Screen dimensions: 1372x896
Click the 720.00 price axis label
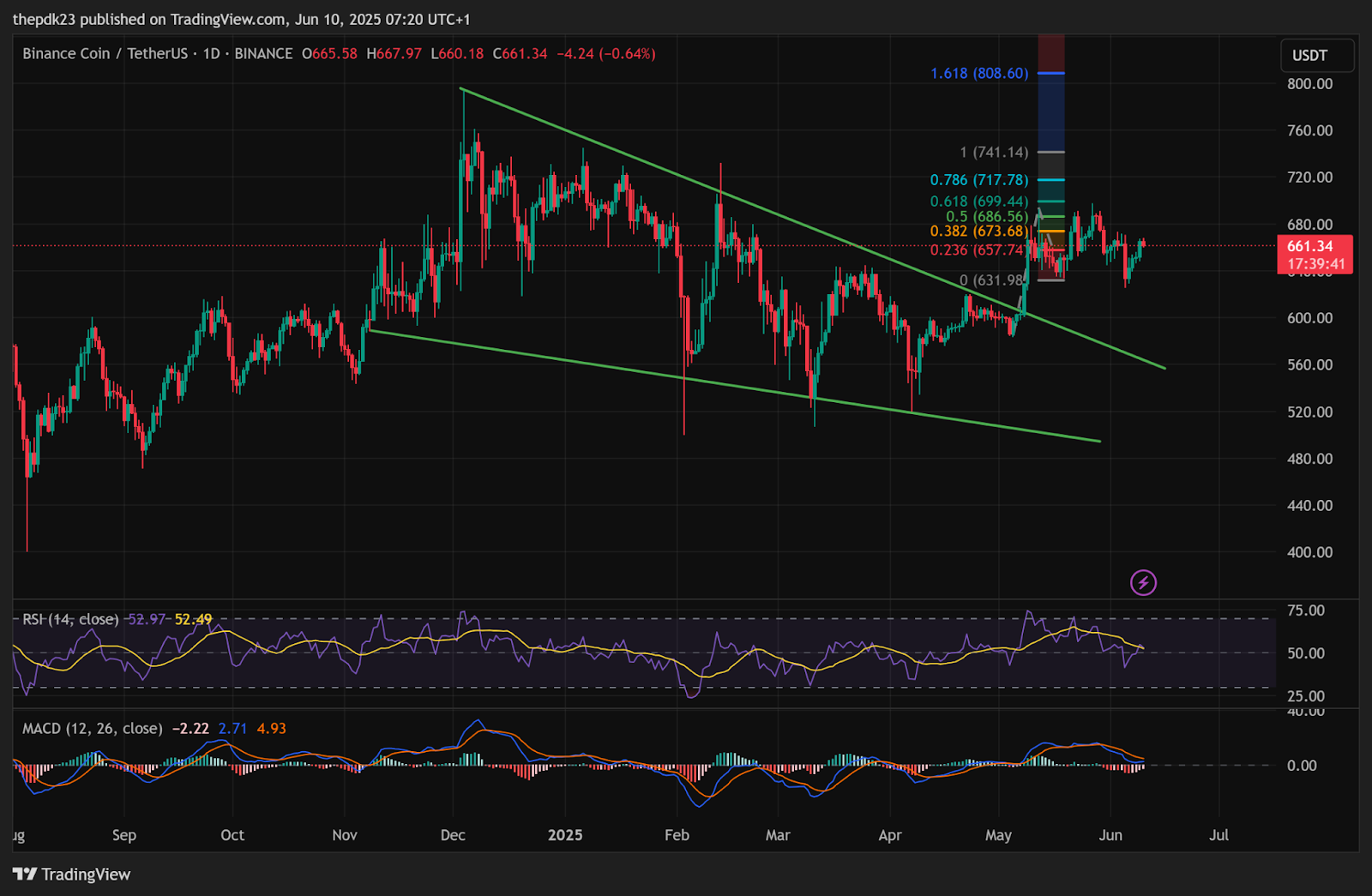[1309, 177]
